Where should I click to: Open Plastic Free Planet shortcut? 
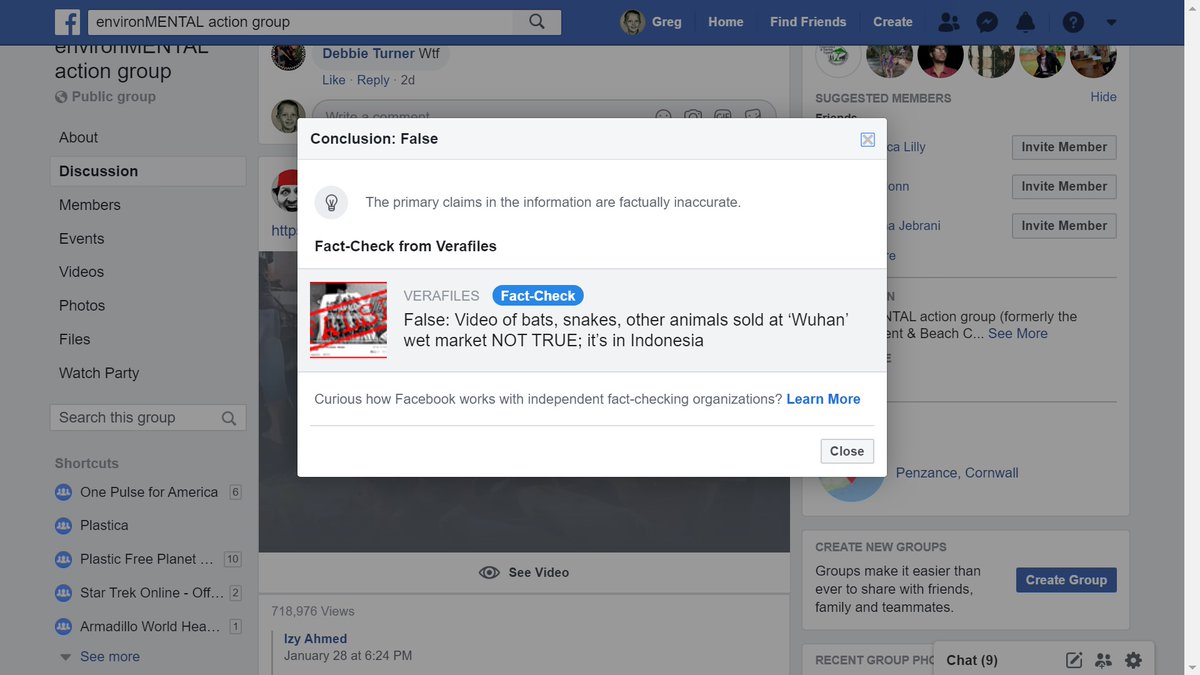[146, 559]
